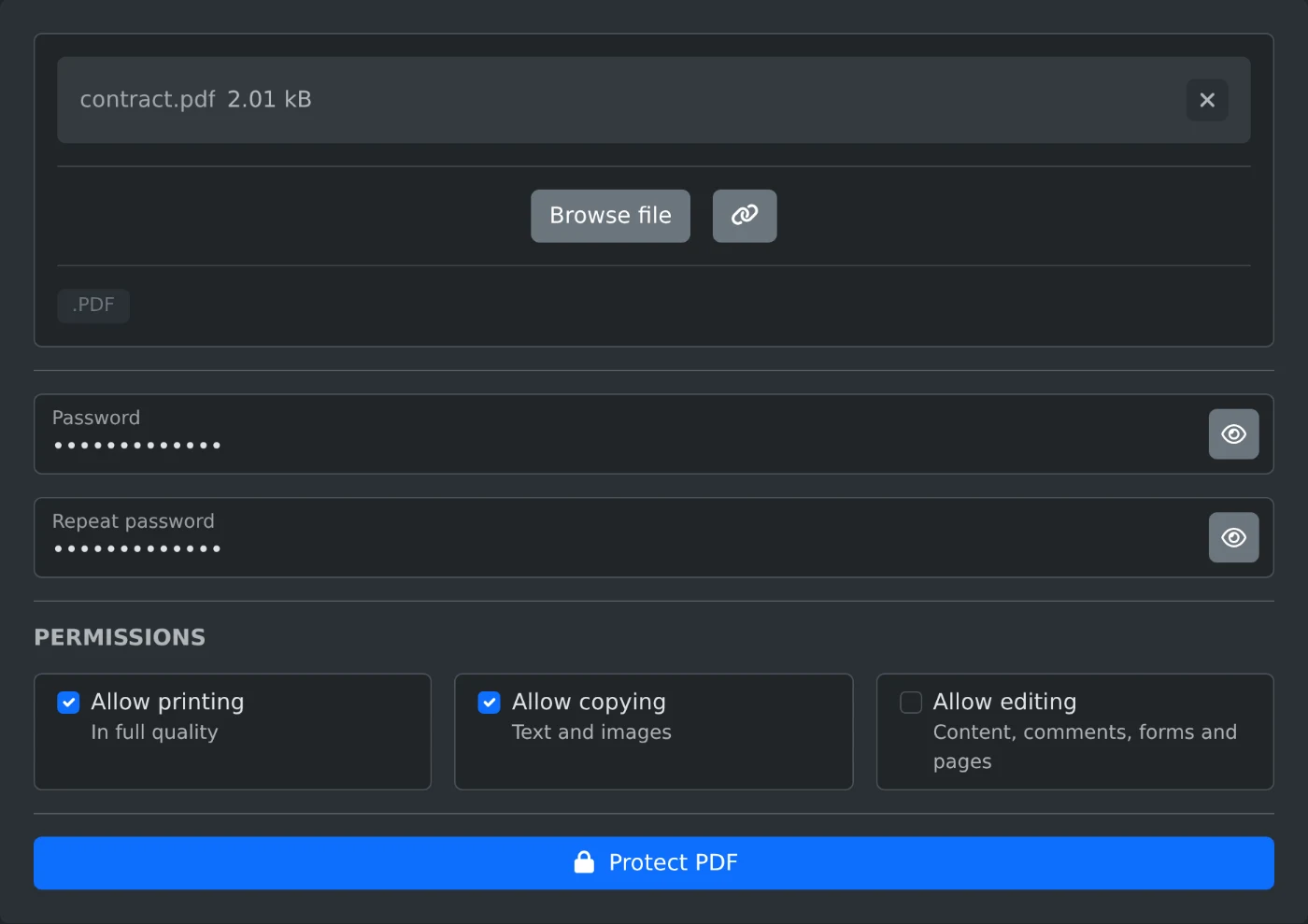Click the 'In full quality' description
This screenshot has width=1308, height=924.
154,732
